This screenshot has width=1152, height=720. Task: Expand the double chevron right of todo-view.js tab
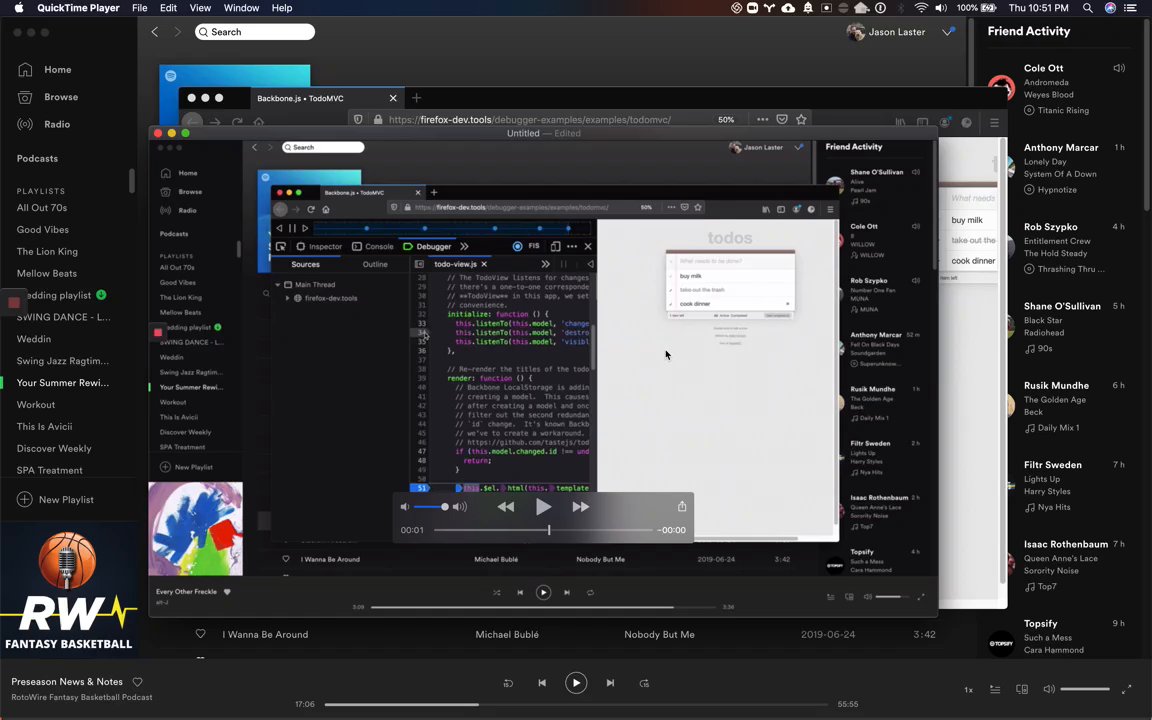tap(545, 264)
